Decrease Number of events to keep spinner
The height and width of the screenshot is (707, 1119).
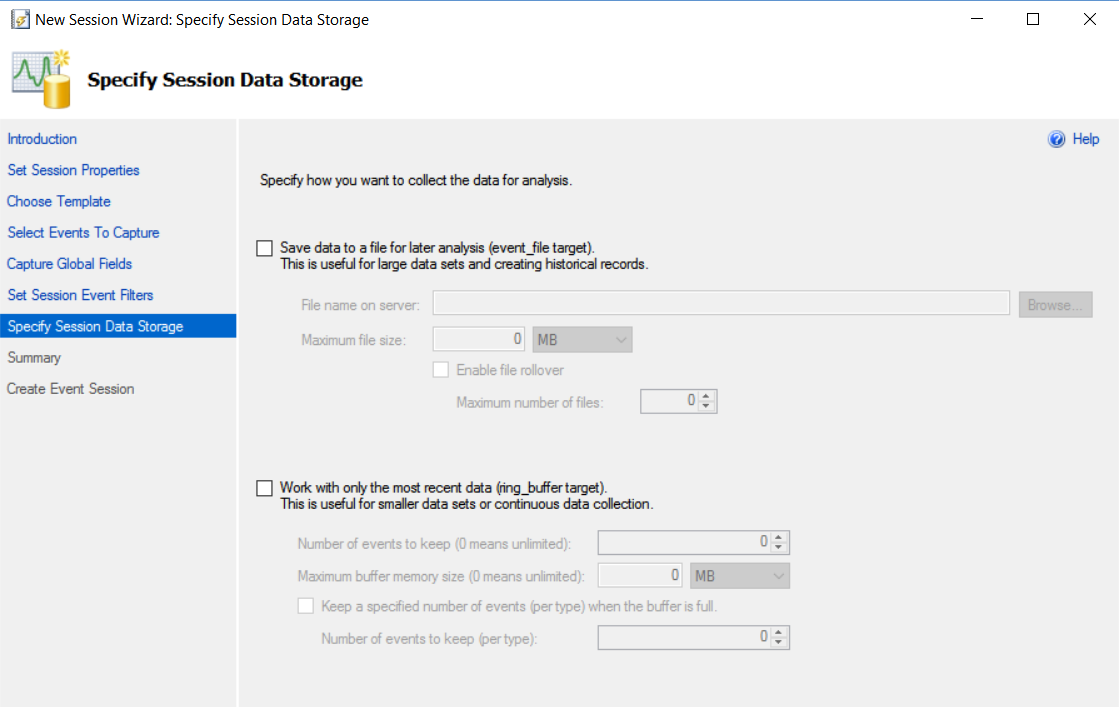(779, 547)
